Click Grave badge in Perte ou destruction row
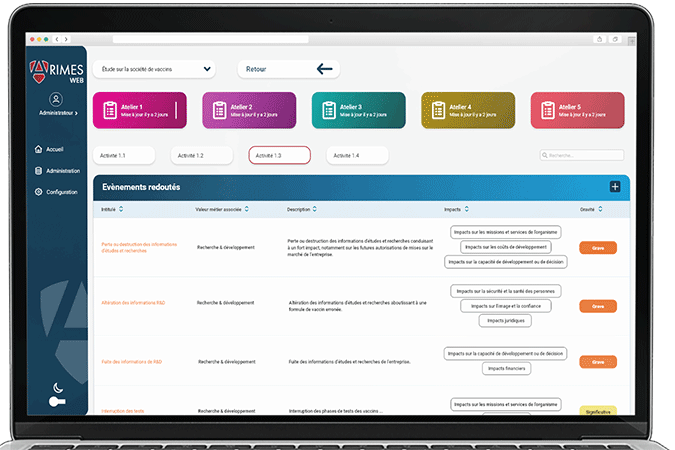 (598, 248)
